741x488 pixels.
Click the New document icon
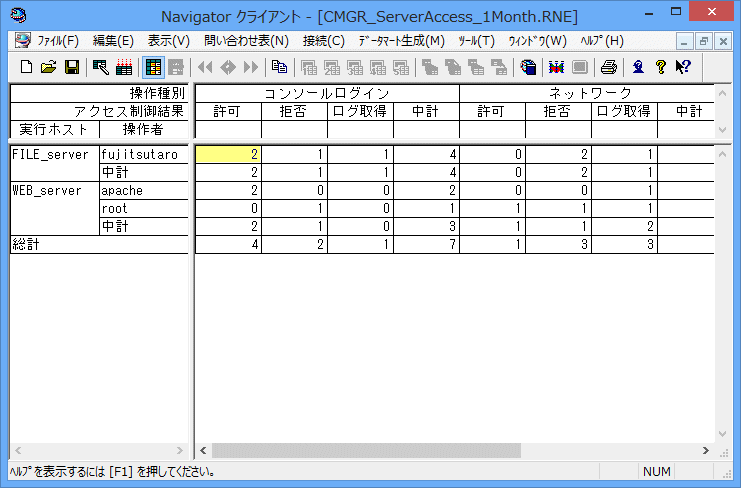point(27,67)
